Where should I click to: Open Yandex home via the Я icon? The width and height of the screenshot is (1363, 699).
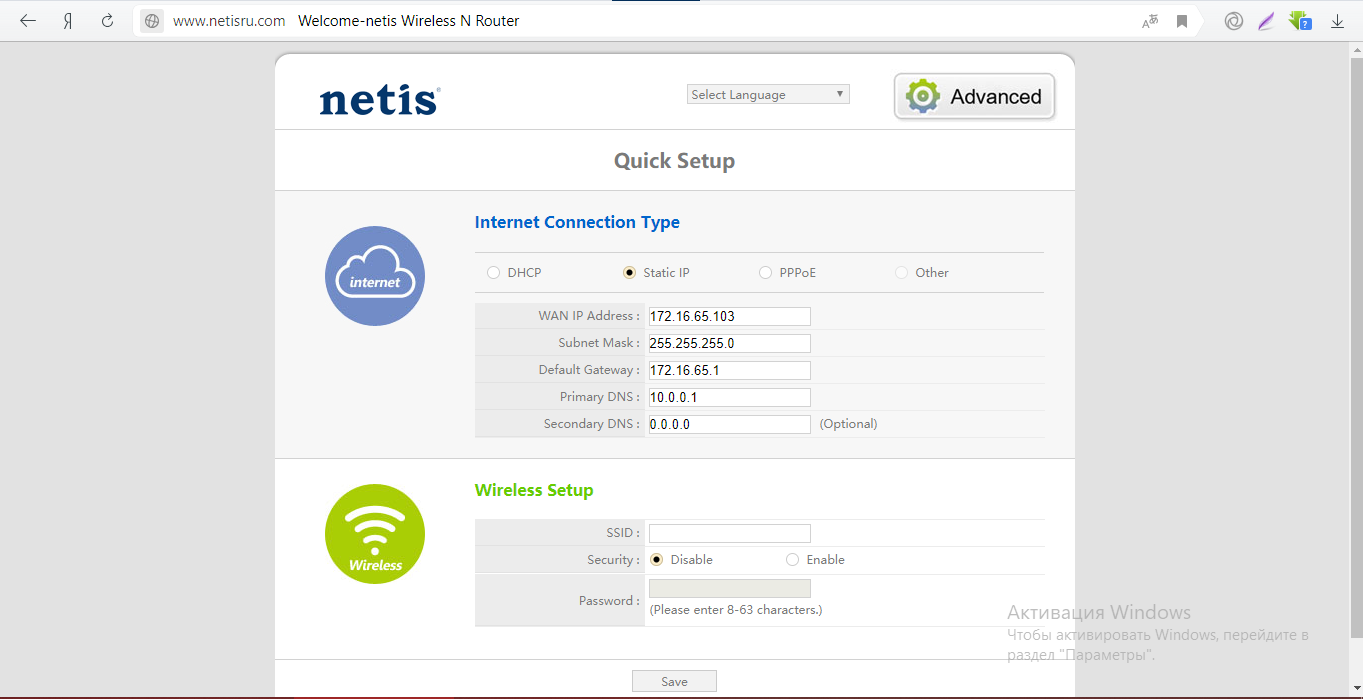(68, 21)
